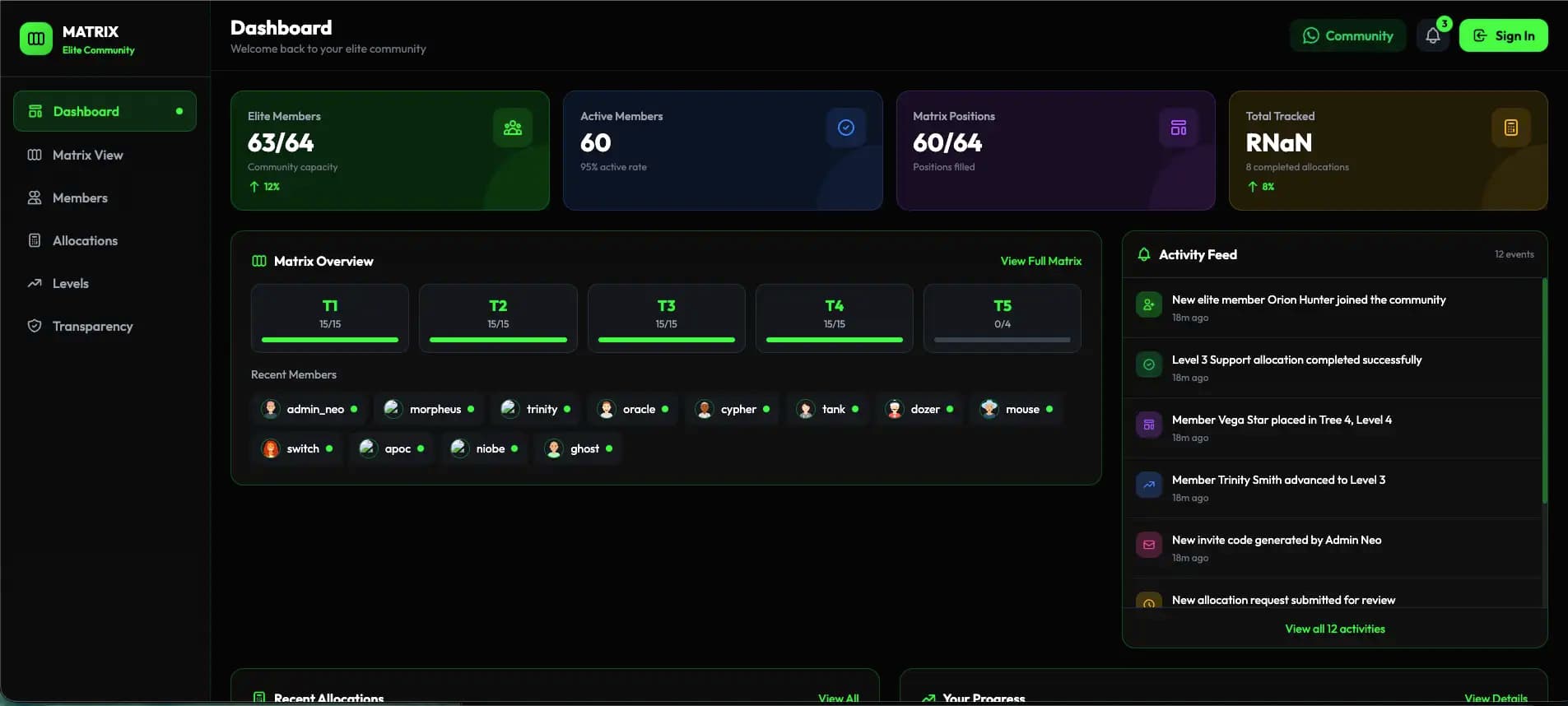Click the T3 progress bar
1568x706 pixels.
tap(666, 340)
